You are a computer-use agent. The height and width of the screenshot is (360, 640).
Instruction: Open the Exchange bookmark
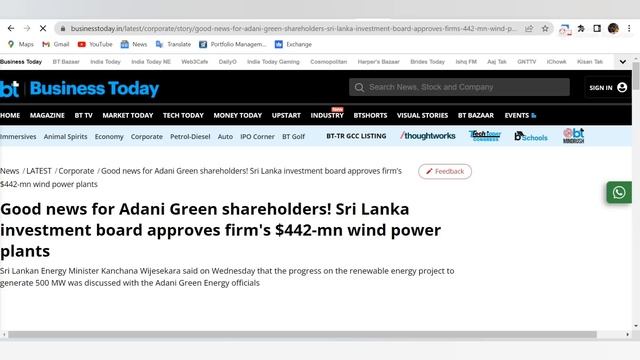[293, 44]
